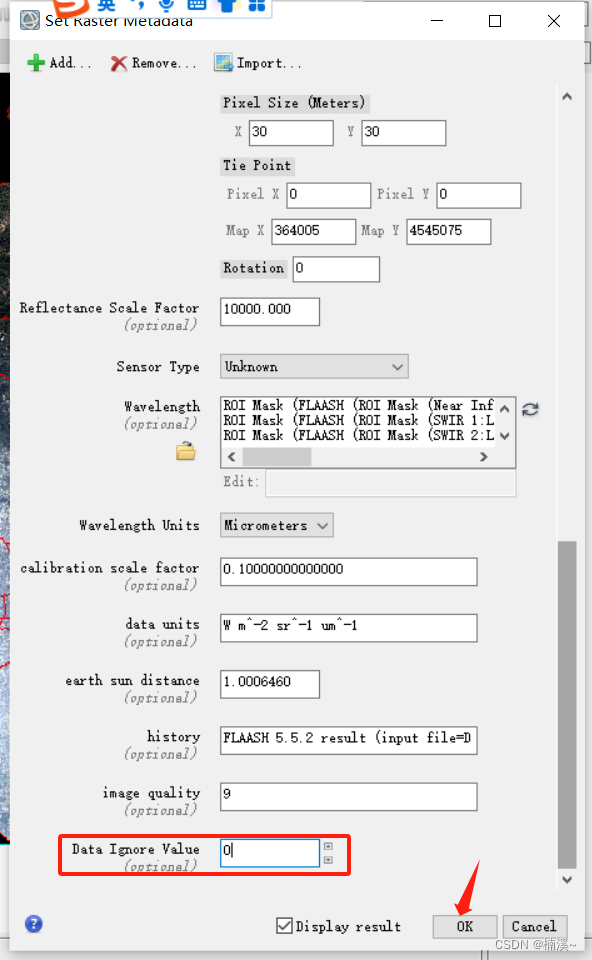Close the Set Raster Metadata dialog
Viewport: 592px width, 960px height.
pos(554,21)
